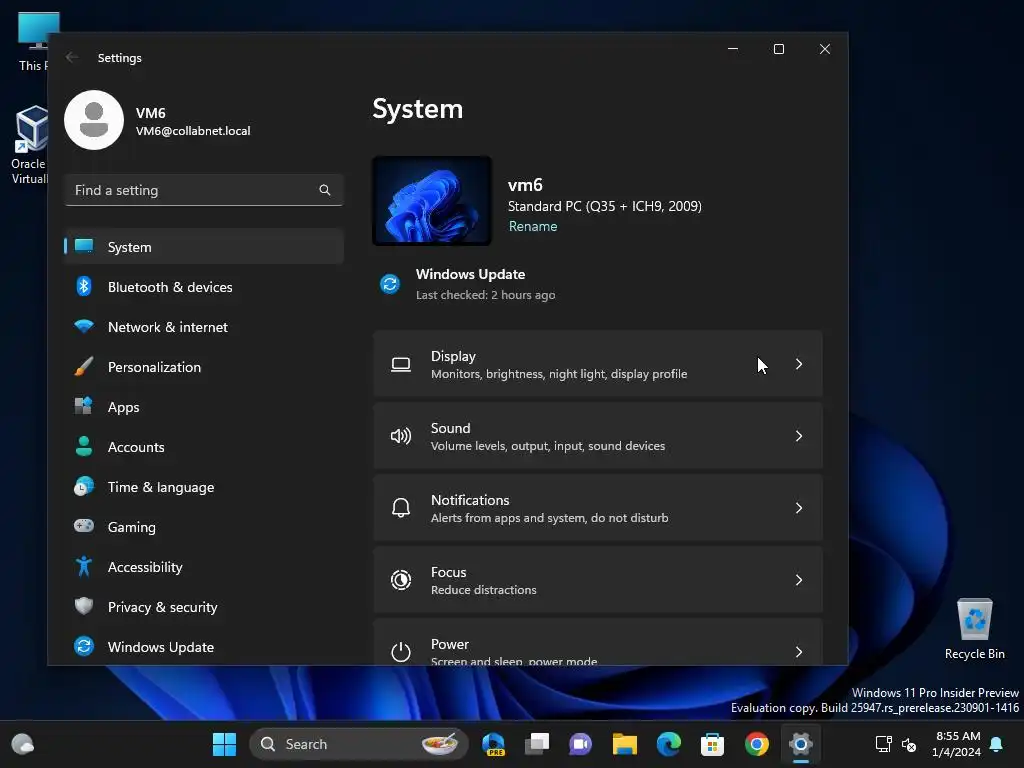Screen dimensions: 1024x768
Task: Open Task View from taskbar
Action: click(x=537, y=744)
